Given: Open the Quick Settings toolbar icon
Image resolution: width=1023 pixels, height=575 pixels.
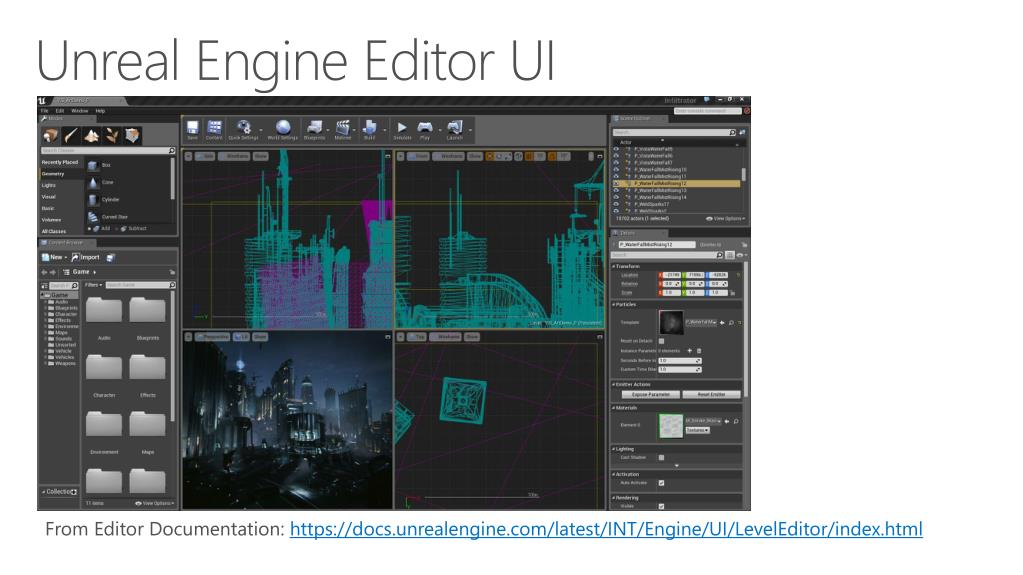Looking at the screenshot, I should [243, 129].
